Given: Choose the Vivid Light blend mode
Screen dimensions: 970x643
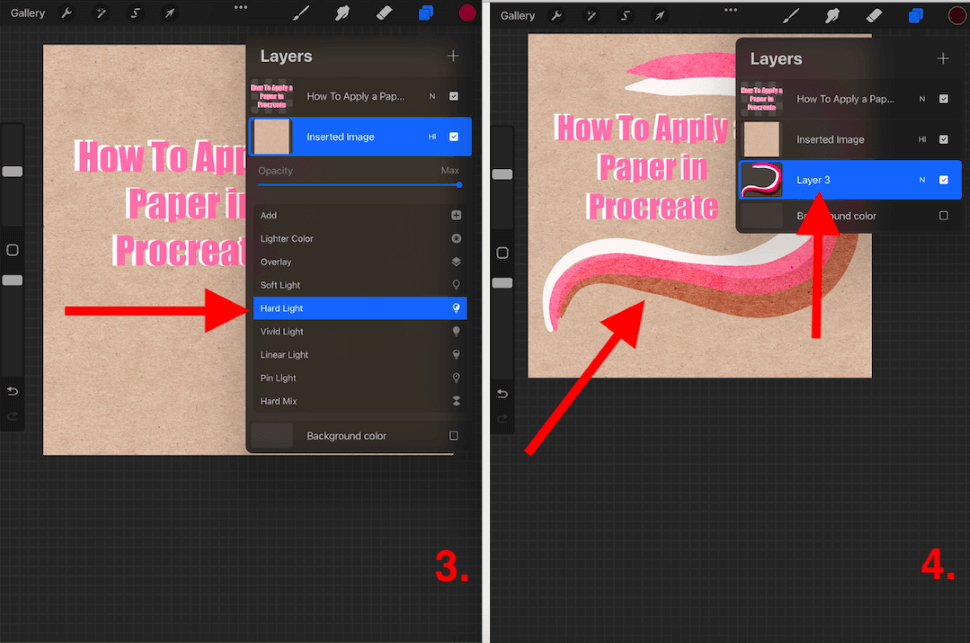Looking at the screenshot, I should [x=360, y=331].
